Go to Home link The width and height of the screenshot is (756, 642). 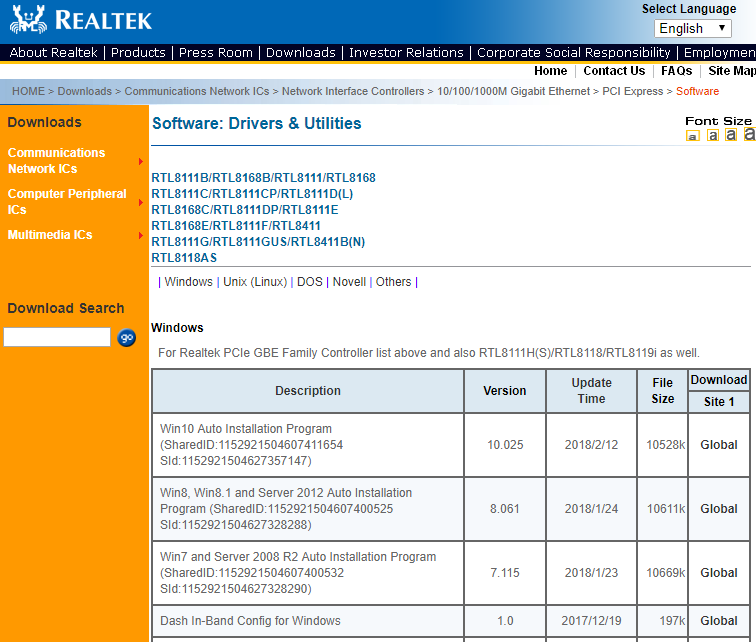coord(550,71)
